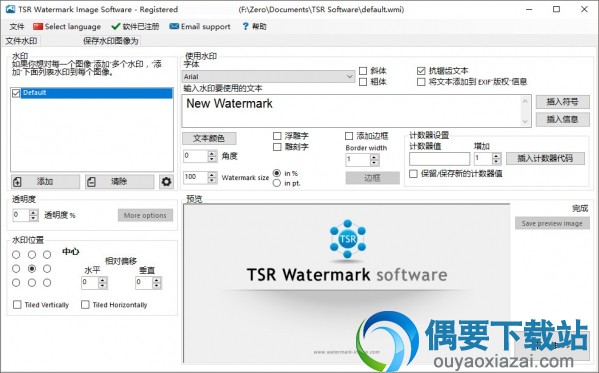The width and height of the screenshot is (599, 373).
Task: Click the 垂直 vertical offset spinner
Action: 157,283
